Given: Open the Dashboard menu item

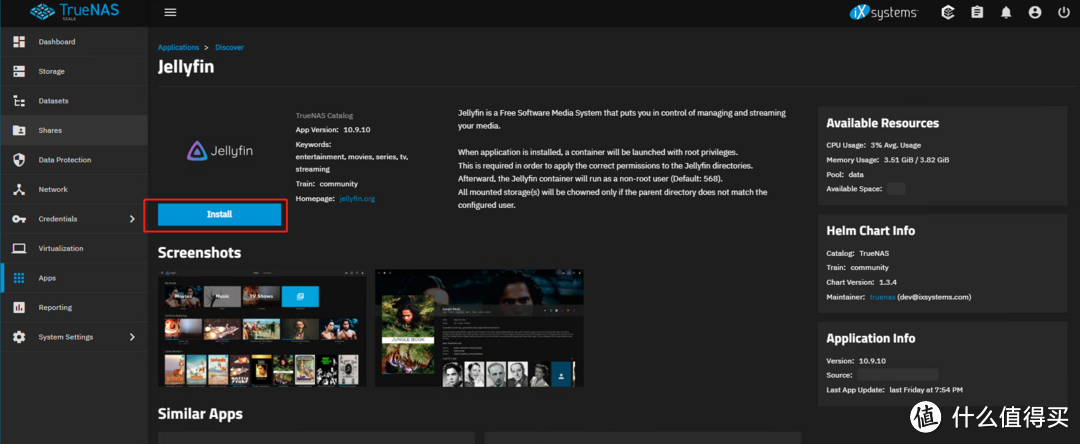Looking at the screenshot, I should click(74, 42).
